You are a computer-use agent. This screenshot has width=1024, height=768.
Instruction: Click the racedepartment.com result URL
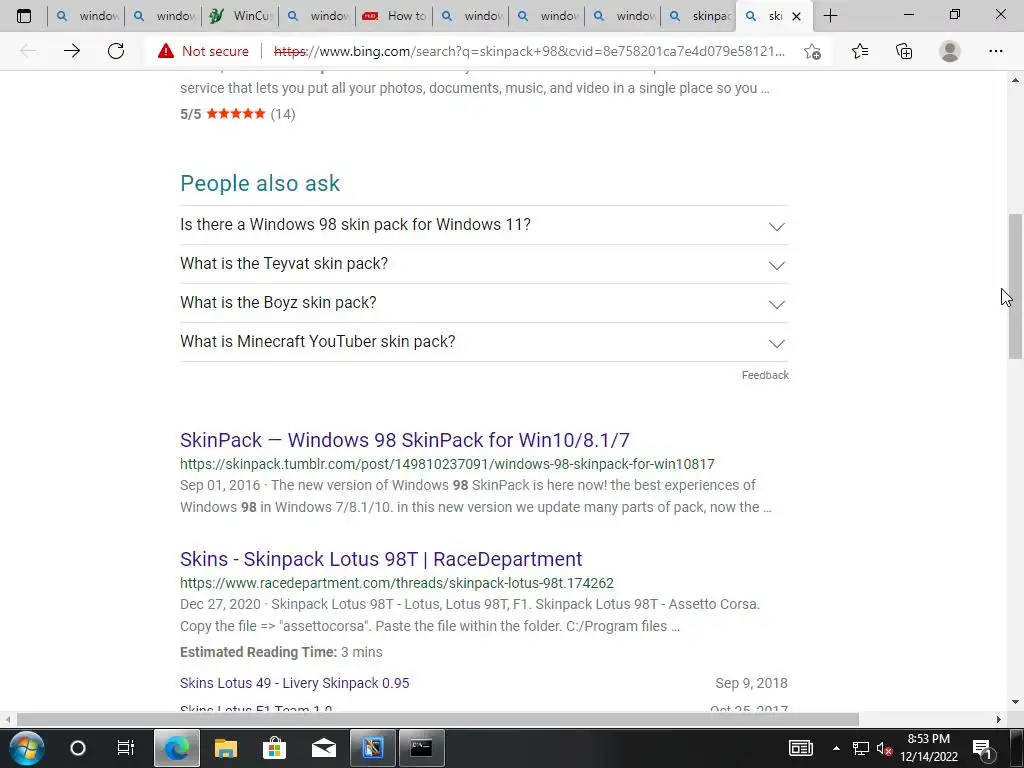click(396, 583)
